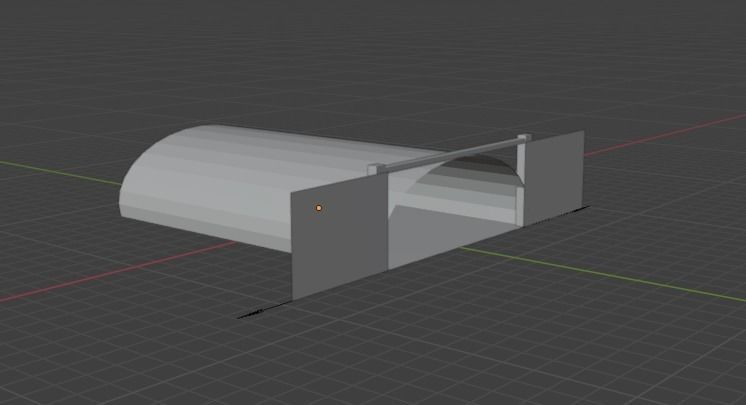The image size is (746, 405).
Task: Select the right side wall panel
Action: 554,176
